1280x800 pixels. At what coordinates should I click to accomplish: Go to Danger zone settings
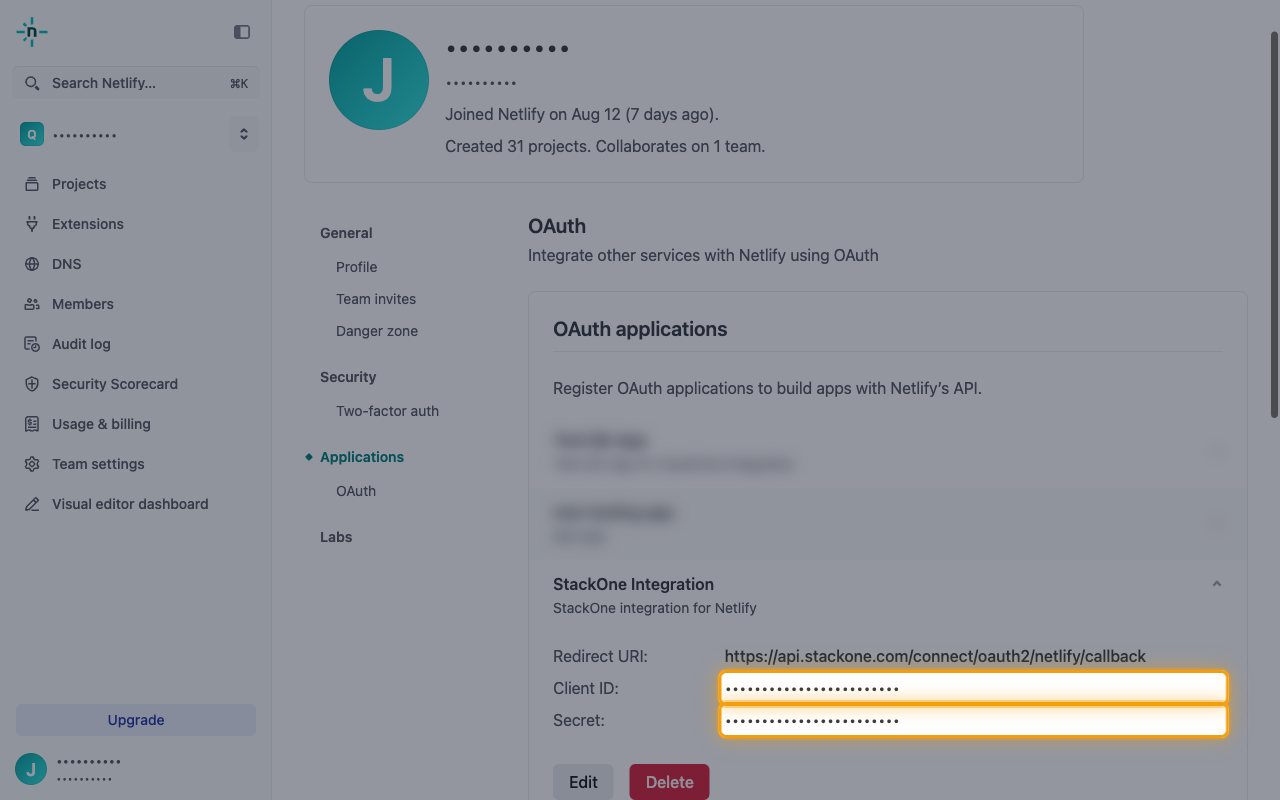(x=377, y=331)
